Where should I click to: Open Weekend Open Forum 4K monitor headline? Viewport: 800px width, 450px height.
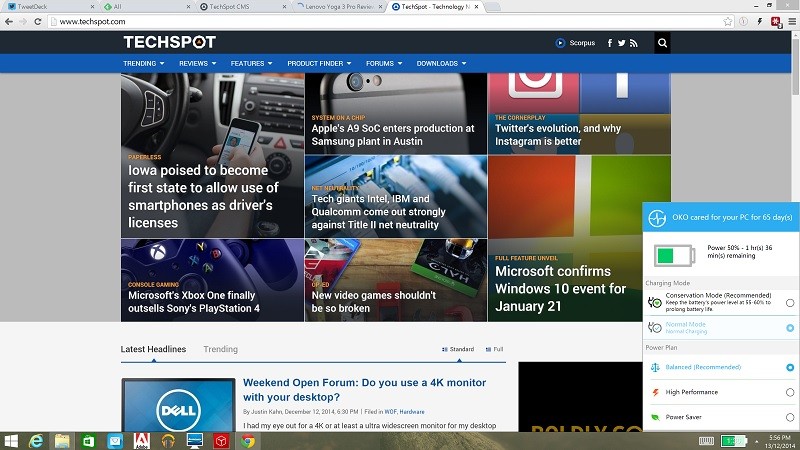(364, 390)
